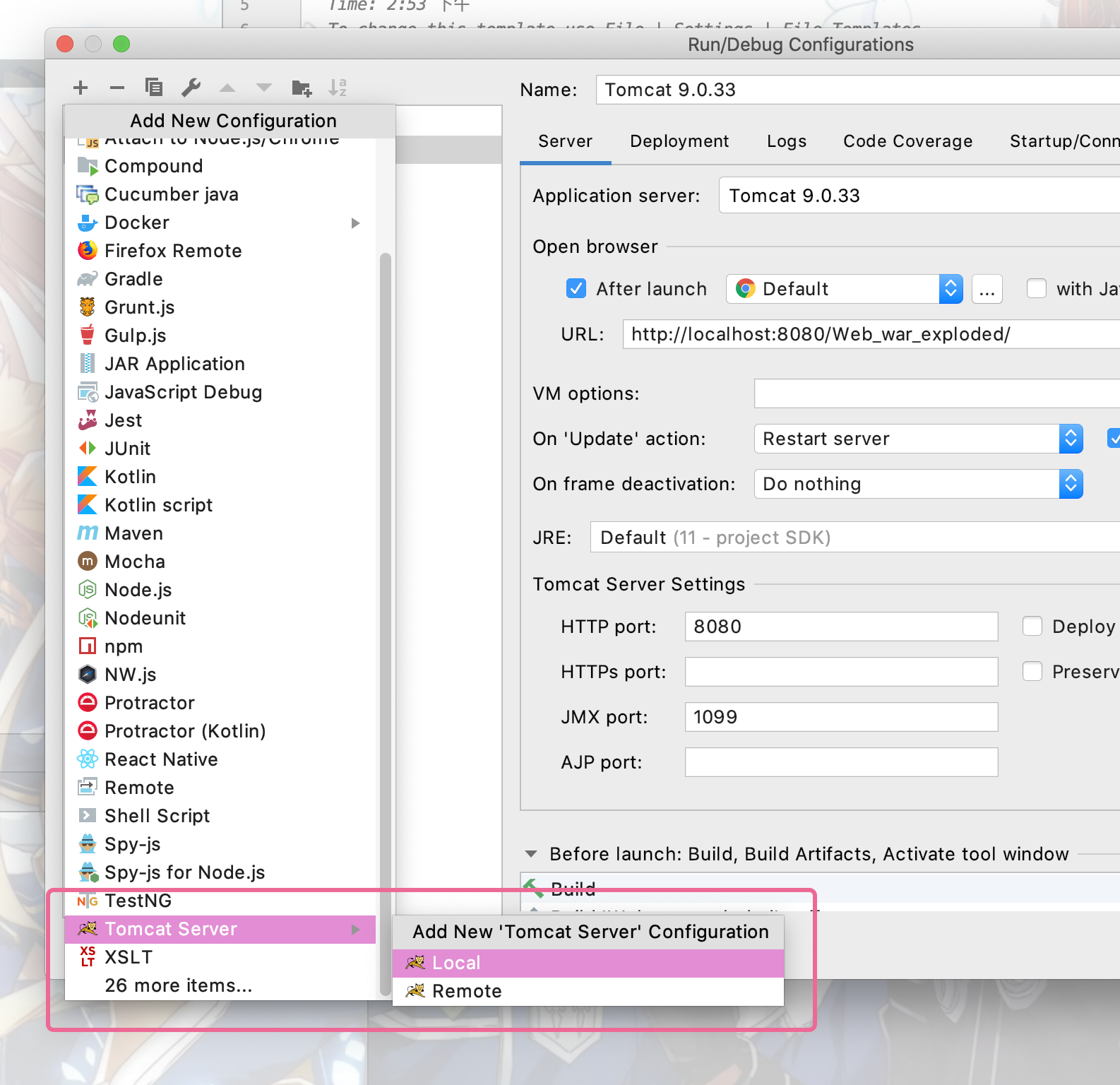
Task: Choose React Native entry
Action: (220, 759)
